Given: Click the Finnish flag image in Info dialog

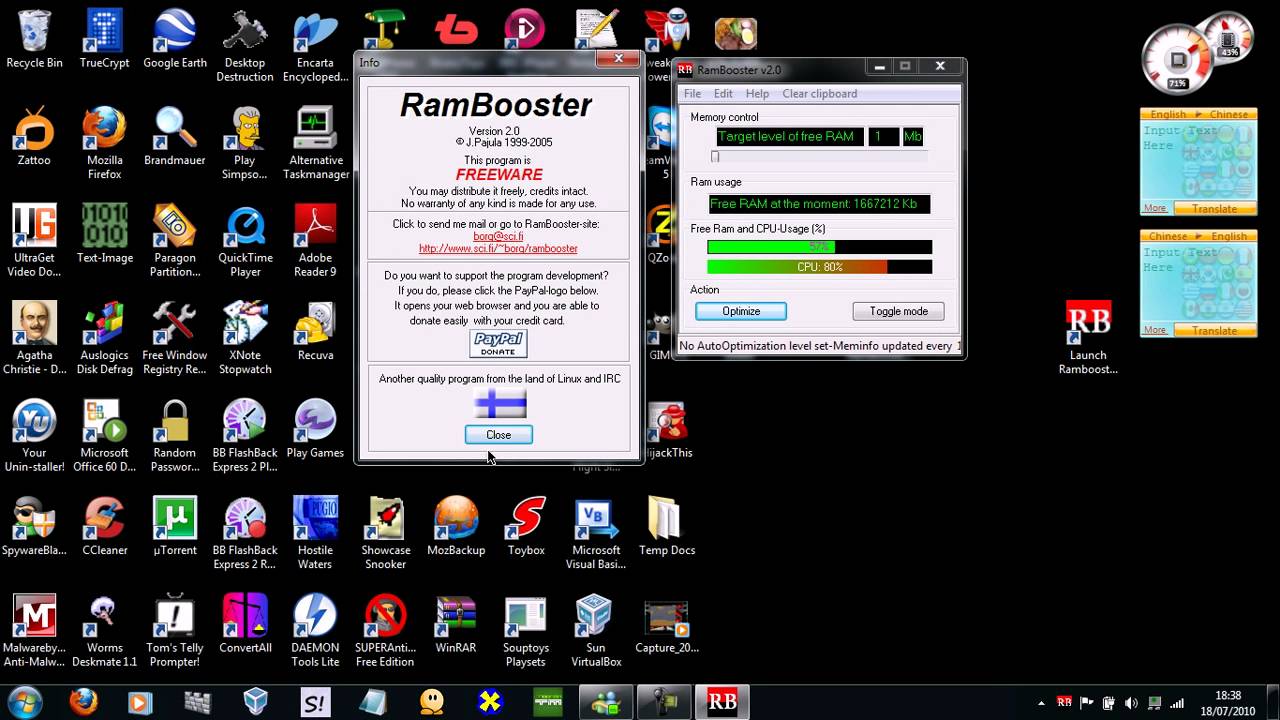Looking at the screenshot, I should pyautogui.click(x=499, y=404).
